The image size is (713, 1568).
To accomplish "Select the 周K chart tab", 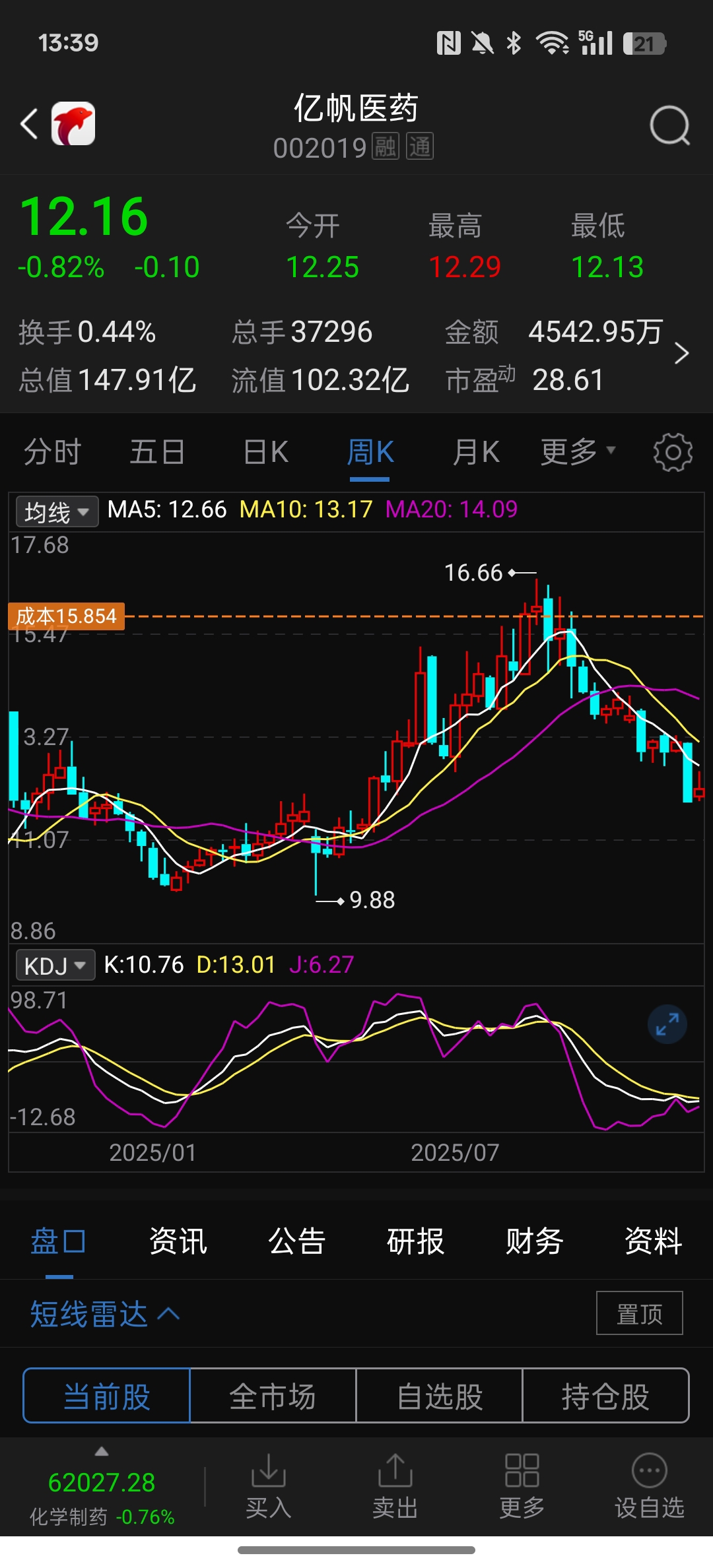I will pyautogui.click(x=370, y=452).
